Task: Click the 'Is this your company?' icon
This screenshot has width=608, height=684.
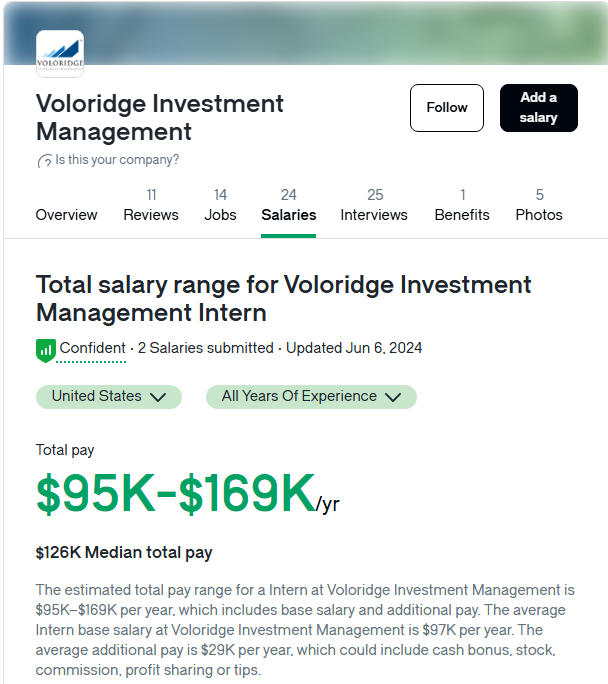Action: coord(44,161)
